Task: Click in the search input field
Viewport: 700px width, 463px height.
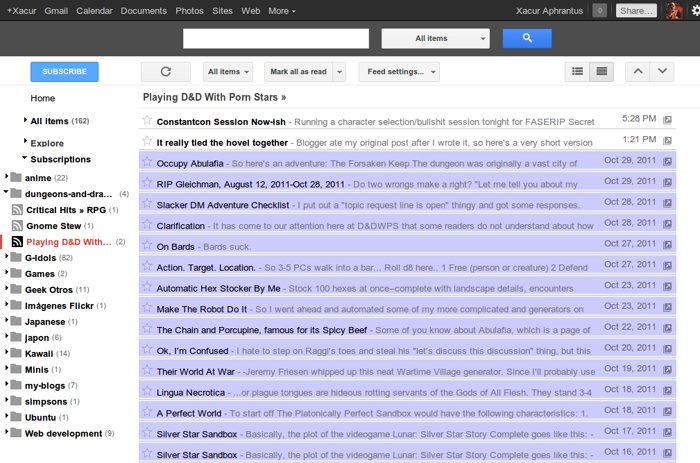Action: coord(276,38)
